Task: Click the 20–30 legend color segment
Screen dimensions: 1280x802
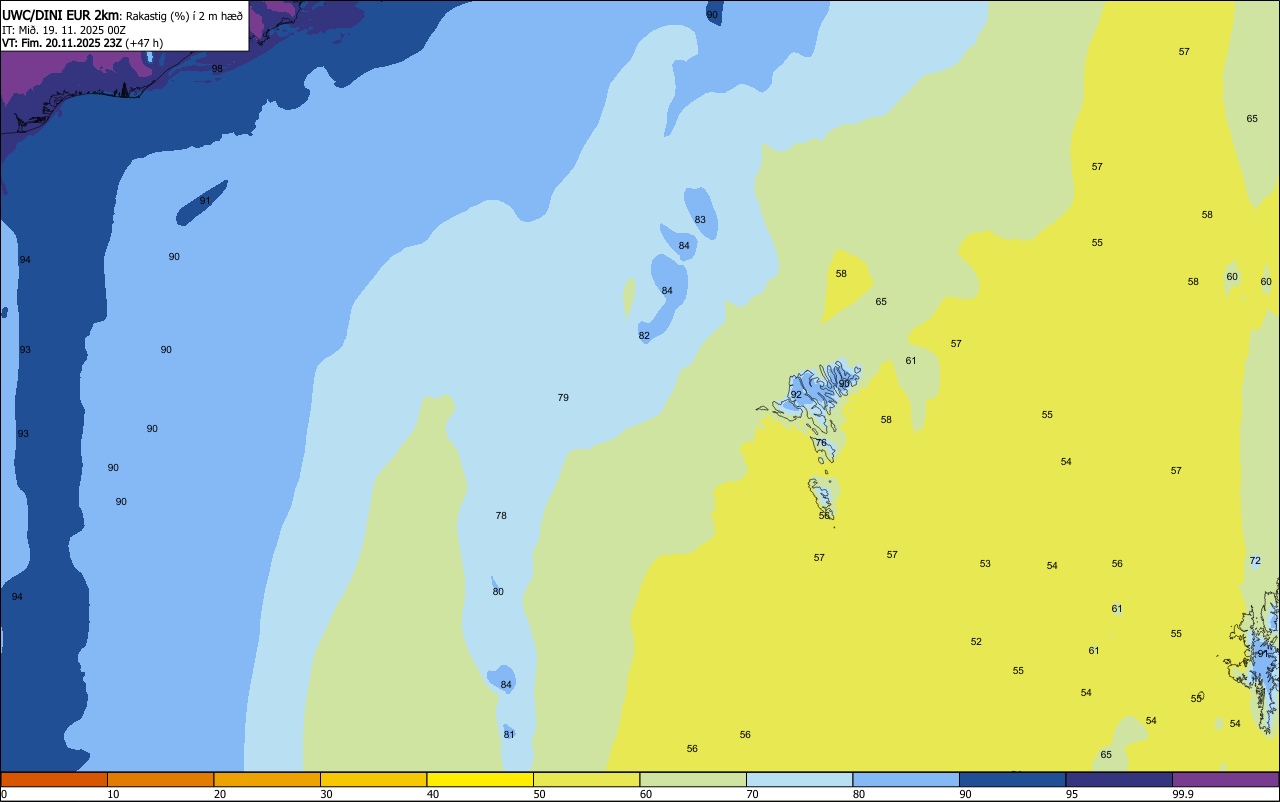Action: pos(267,779)
